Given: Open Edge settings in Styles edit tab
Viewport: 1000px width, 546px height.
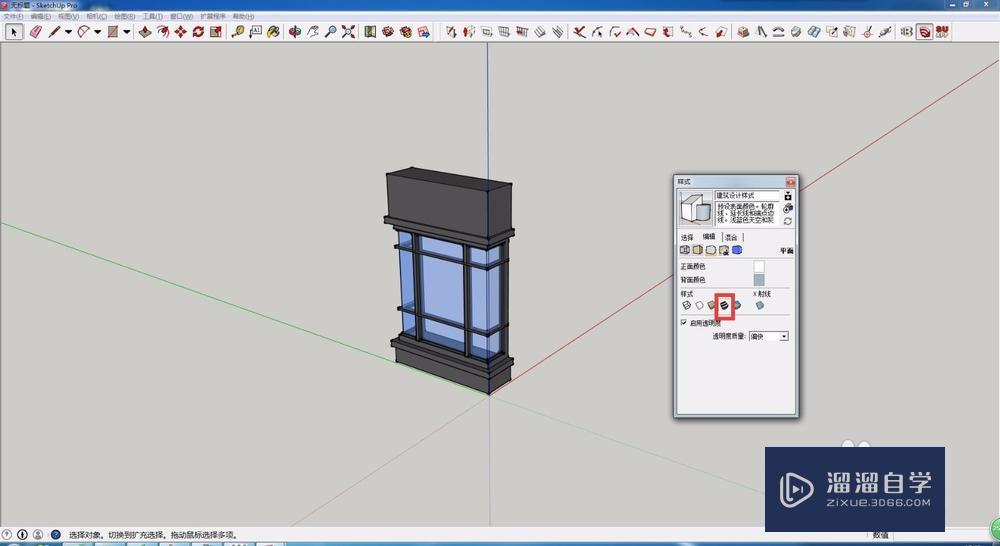Looking at the screenshot, I should (x=685, y=250).
